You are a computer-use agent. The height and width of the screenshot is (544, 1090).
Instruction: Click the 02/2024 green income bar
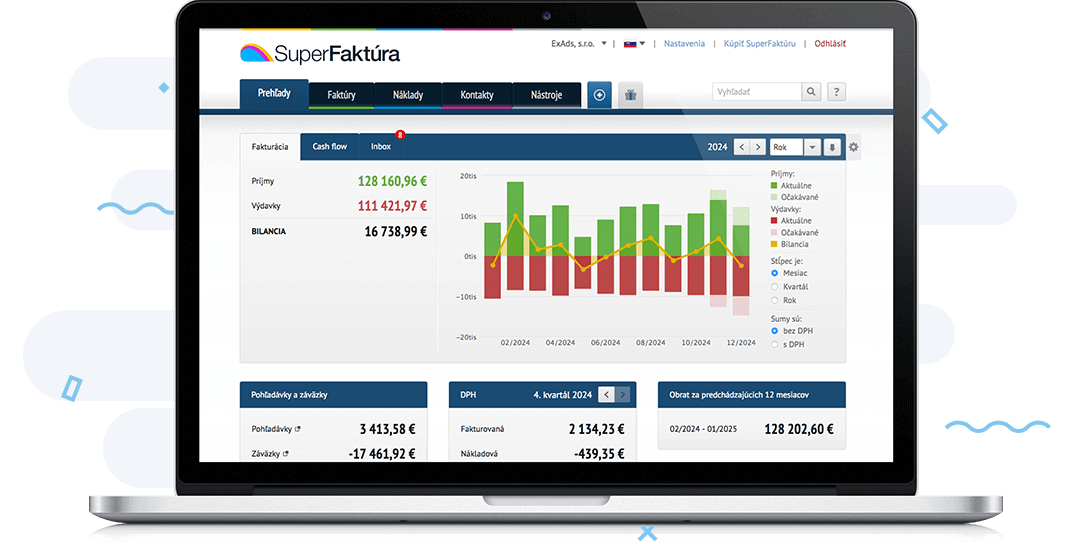coord(515,219)
